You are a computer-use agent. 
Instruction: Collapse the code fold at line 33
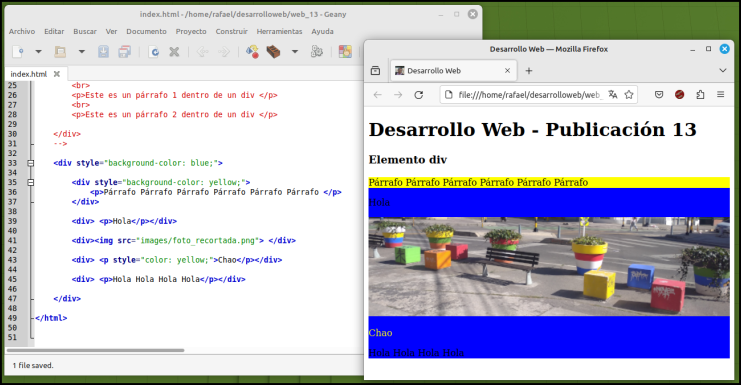(x=31, y=163)
